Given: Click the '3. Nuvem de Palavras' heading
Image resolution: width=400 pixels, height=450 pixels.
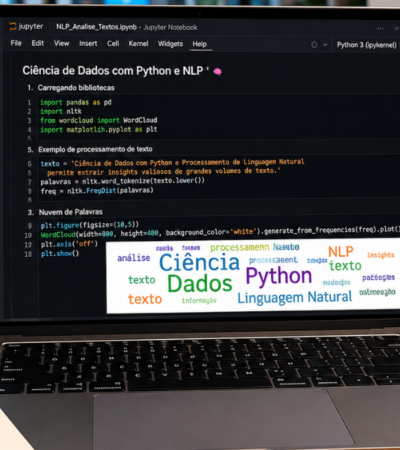Looking at the screenshot, I should coord(65,212).
